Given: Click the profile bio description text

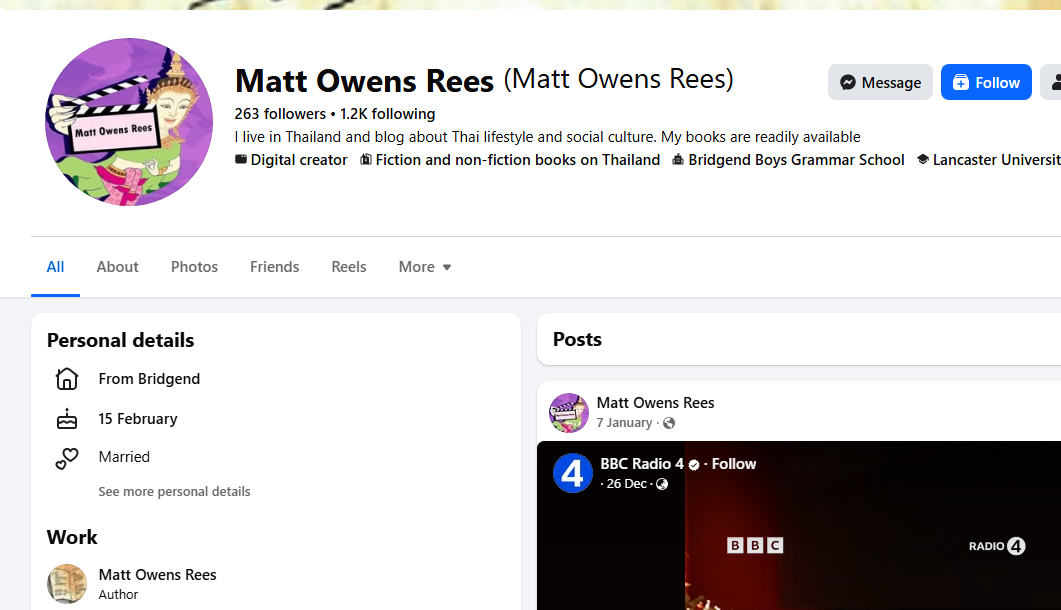Looking at the screenshot, I should tap(547, 137).
